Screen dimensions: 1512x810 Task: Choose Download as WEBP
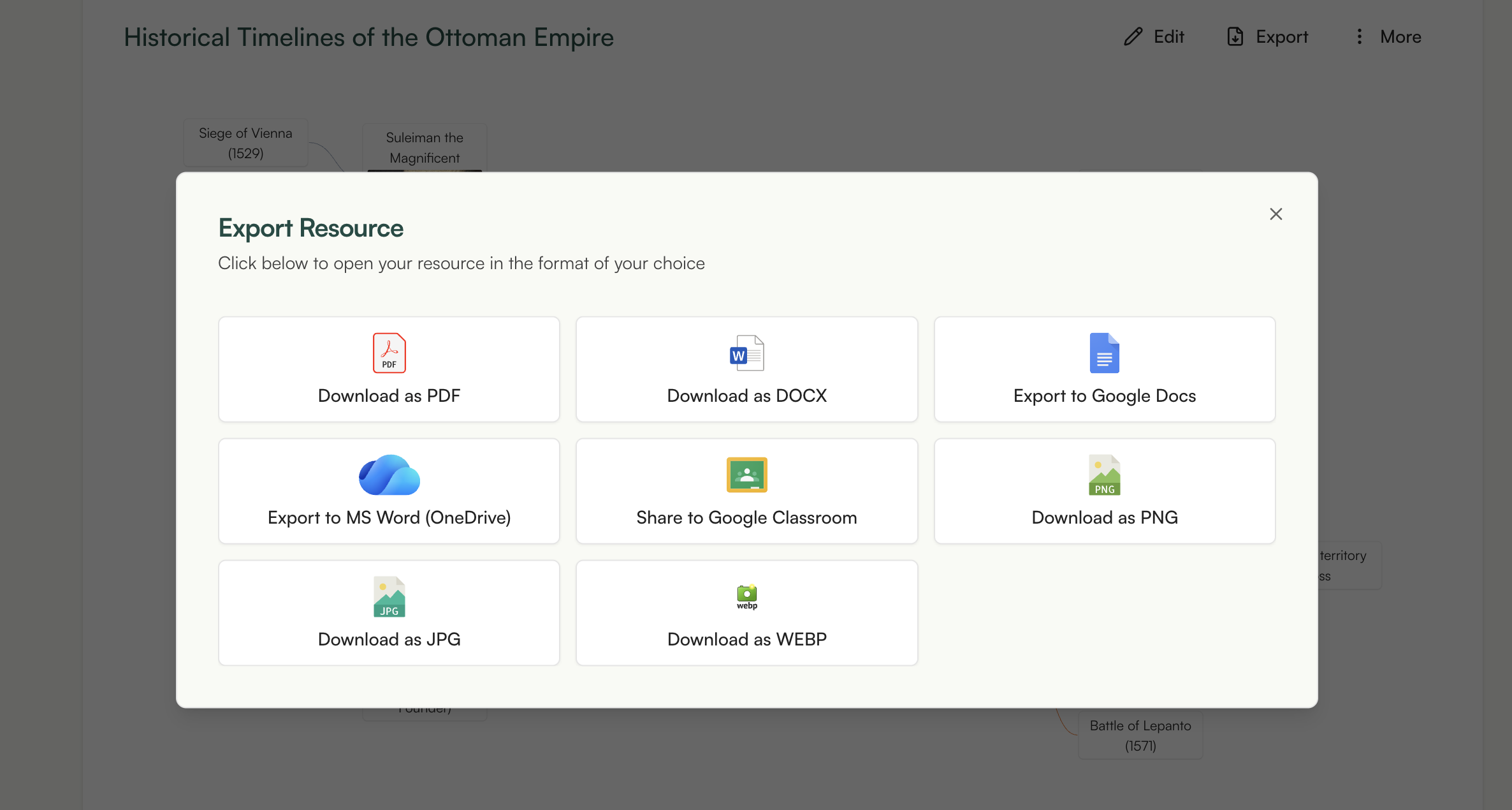[746, 613]
